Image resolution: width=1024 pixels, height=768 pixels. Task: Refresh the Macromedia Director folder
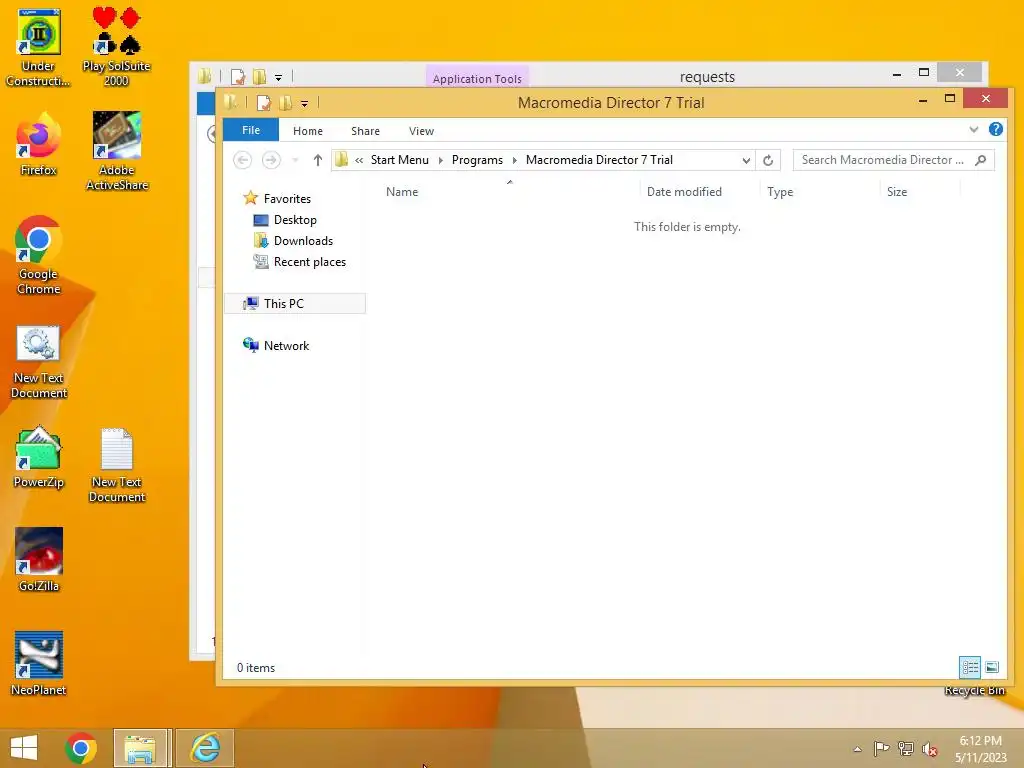pos(768,160)
